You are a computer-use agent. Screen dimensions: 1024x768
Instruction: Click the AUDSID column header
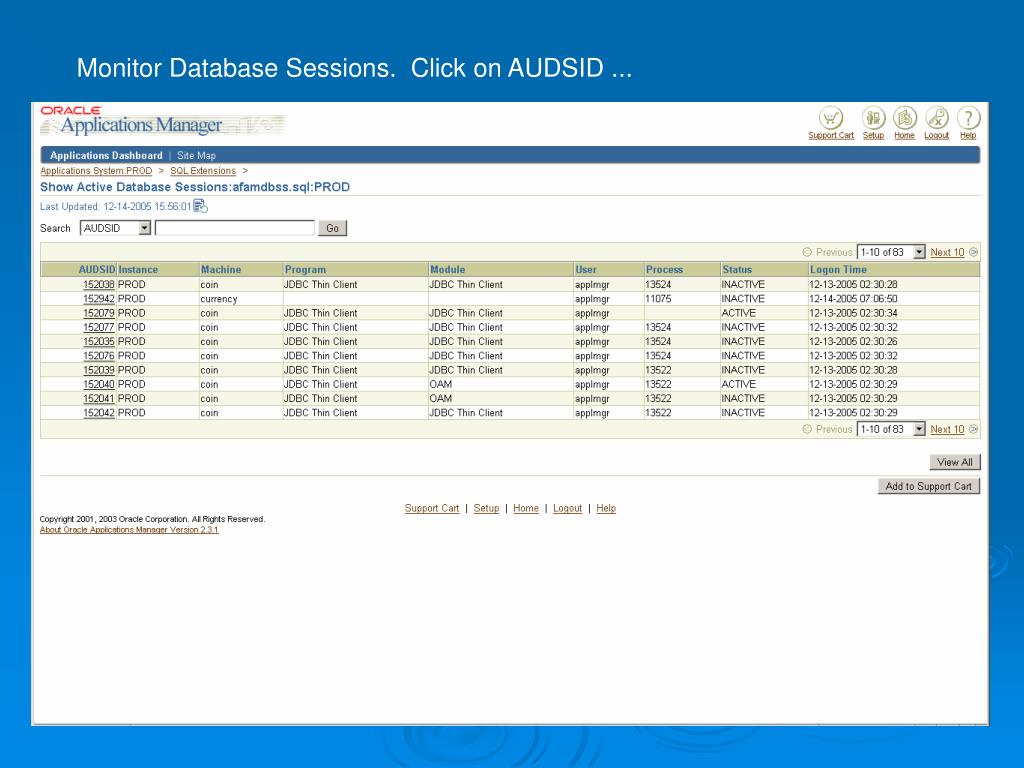pyautogui.click(x=97, y=270)
